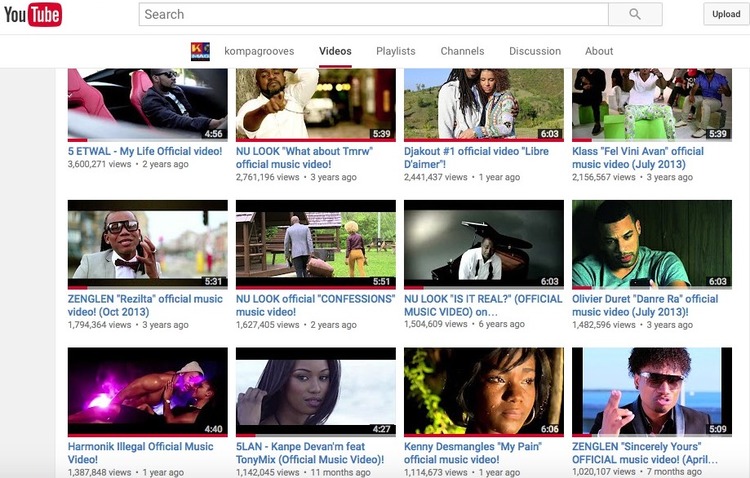Click the '6 years ago' text

tap(501, 324)
